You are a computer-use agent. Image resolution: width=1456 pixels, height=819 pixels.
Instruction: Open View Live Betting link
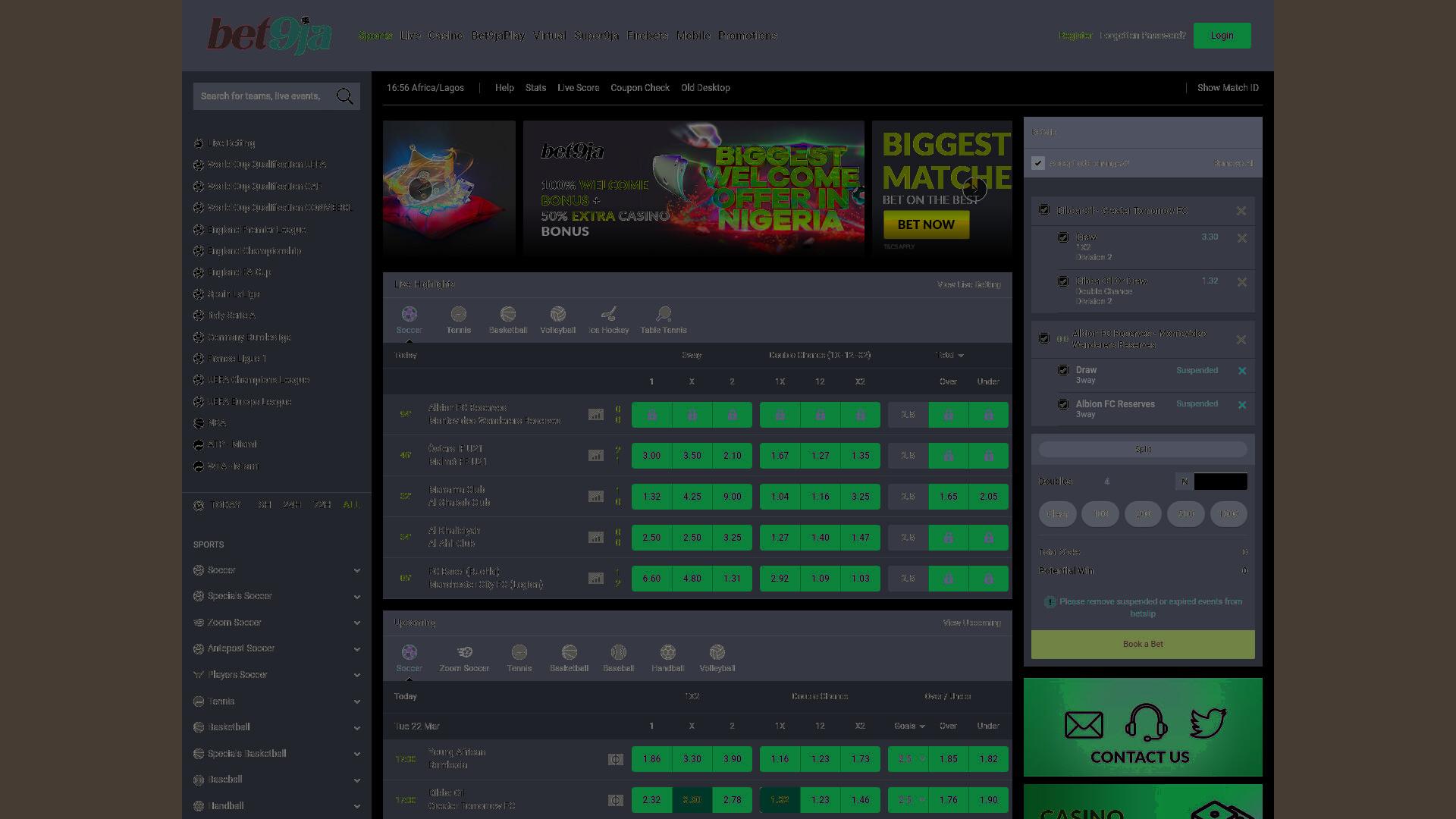click(x=969, y=284)
